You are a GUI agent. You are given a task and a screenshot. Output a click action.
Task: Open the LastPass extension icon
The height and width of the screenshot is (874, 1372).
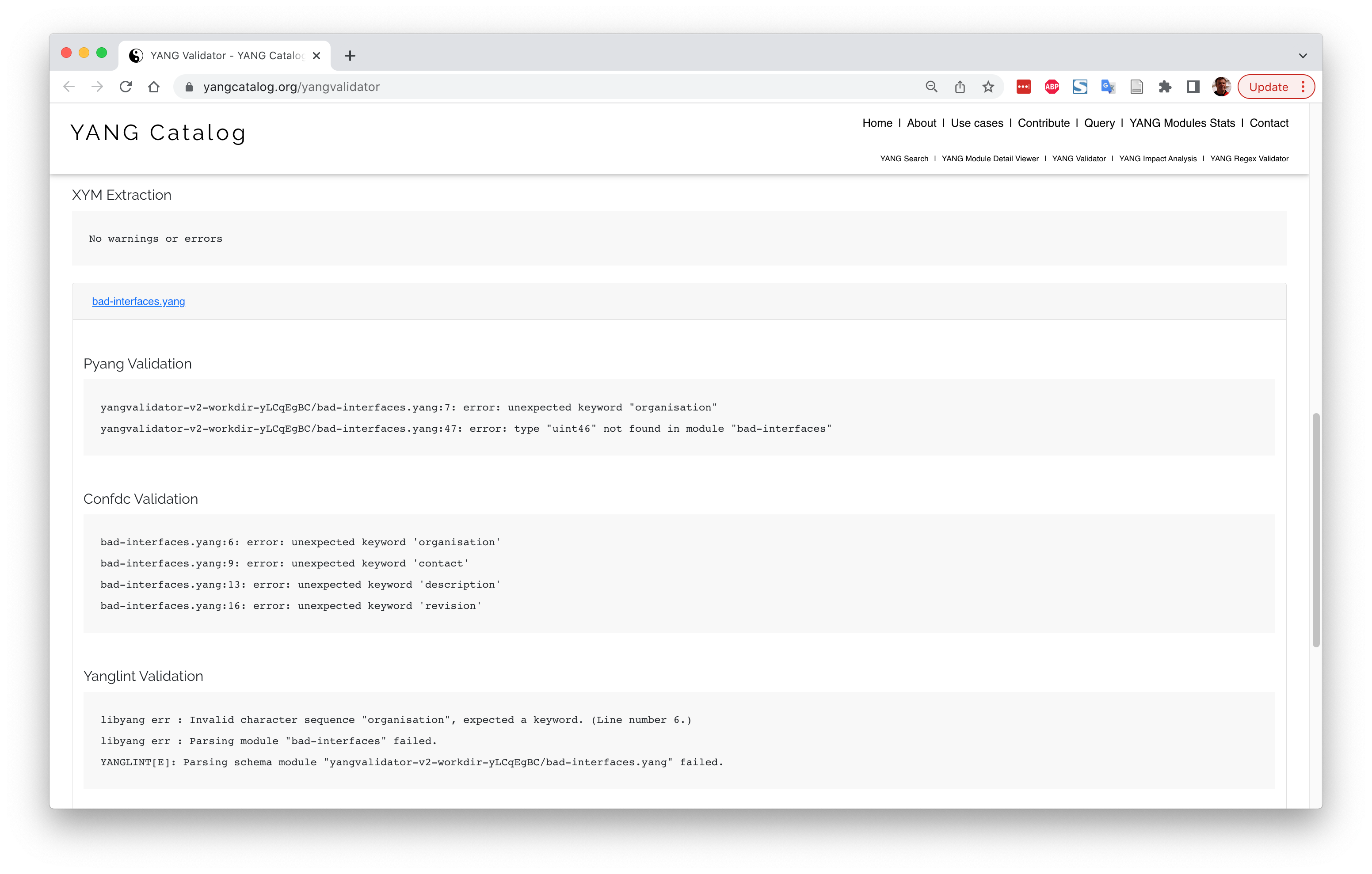coord(1023,87)
